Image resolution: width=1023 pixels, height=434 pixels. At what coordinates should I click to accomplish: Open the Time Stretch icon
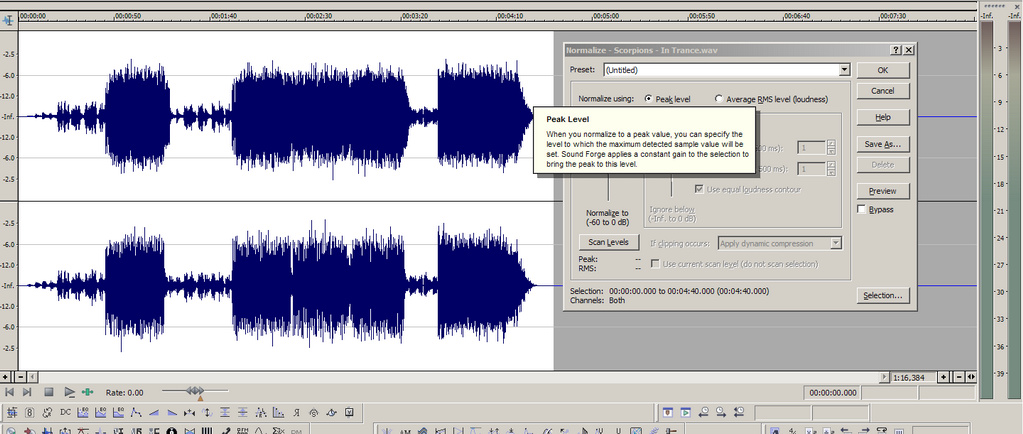331,412
